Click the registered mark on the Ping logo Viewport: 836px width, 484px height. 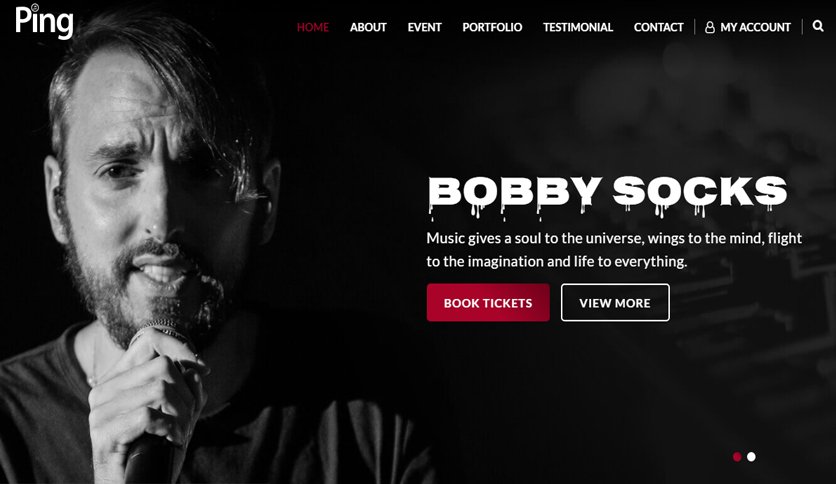click(x=35, y=7)
